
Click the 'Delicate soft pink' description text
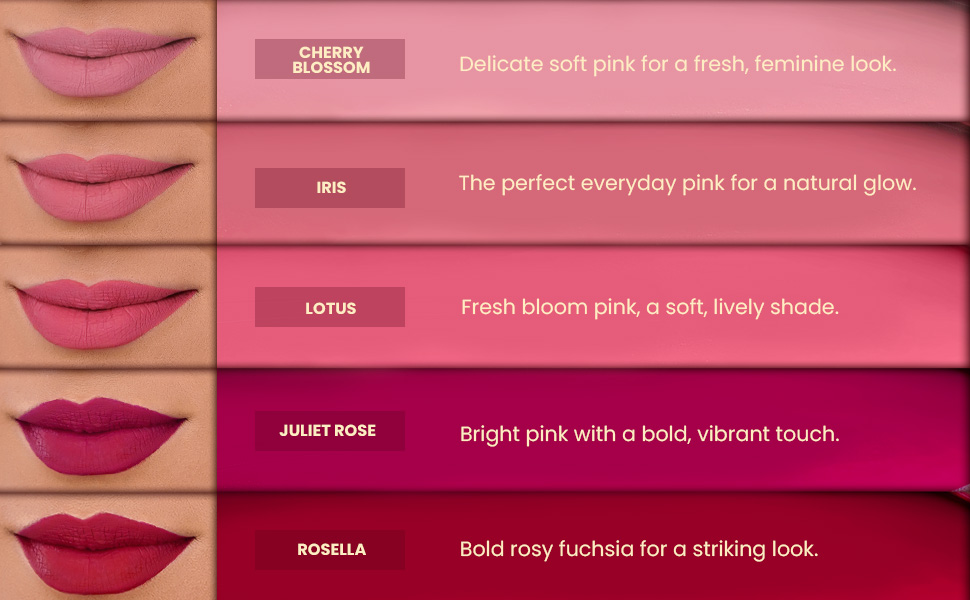point(677,64)
